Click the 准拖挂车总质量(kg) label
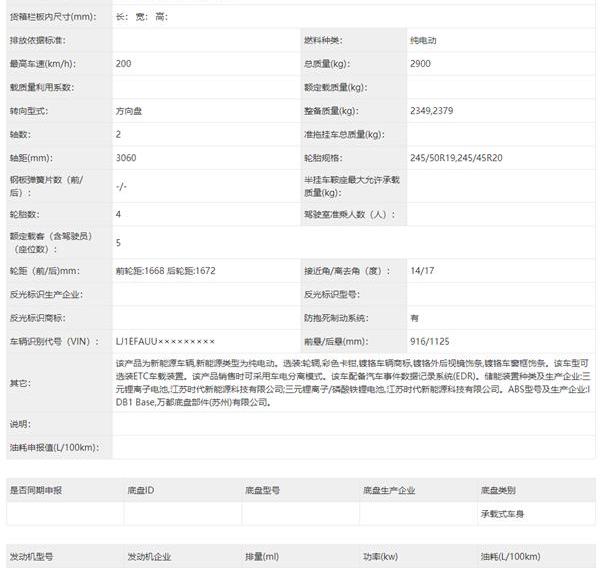 (344, 134)
